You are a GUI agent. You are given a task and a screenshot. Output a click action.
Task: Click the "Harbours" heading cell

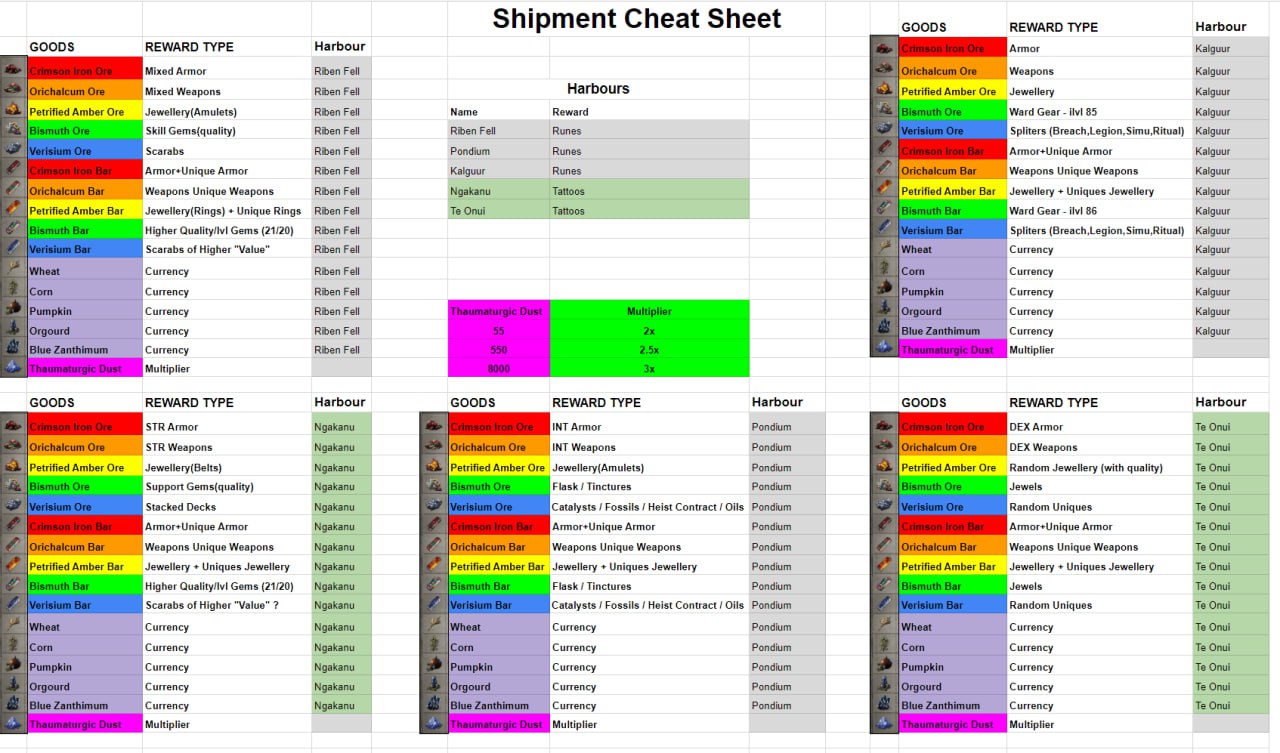598,89
